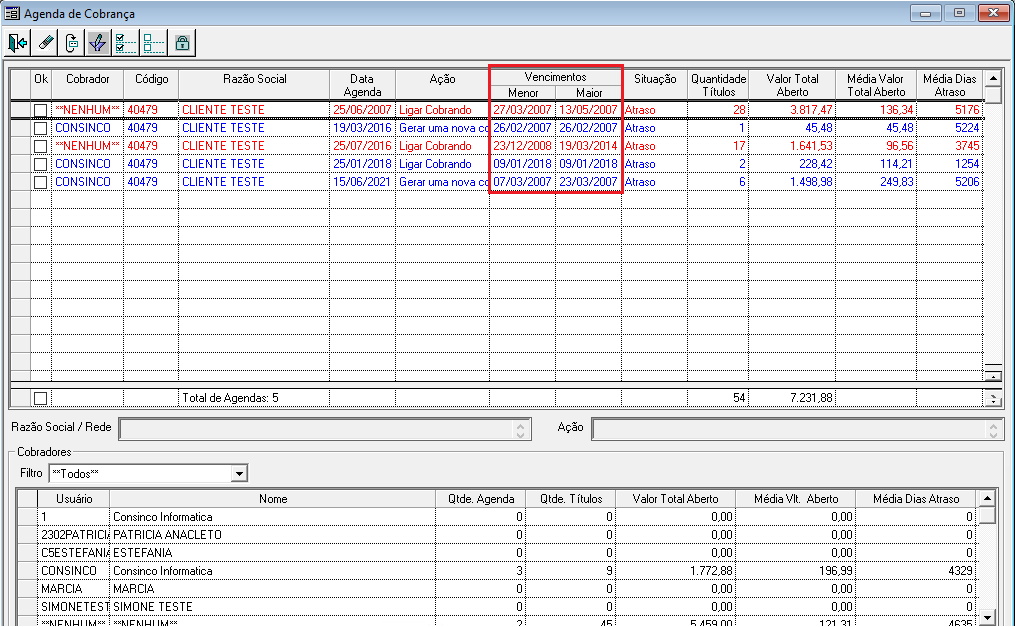Click up arrow of Cobradores grid scrollbar
Screen dimensions: 1015x627
(x=987, y=498)
